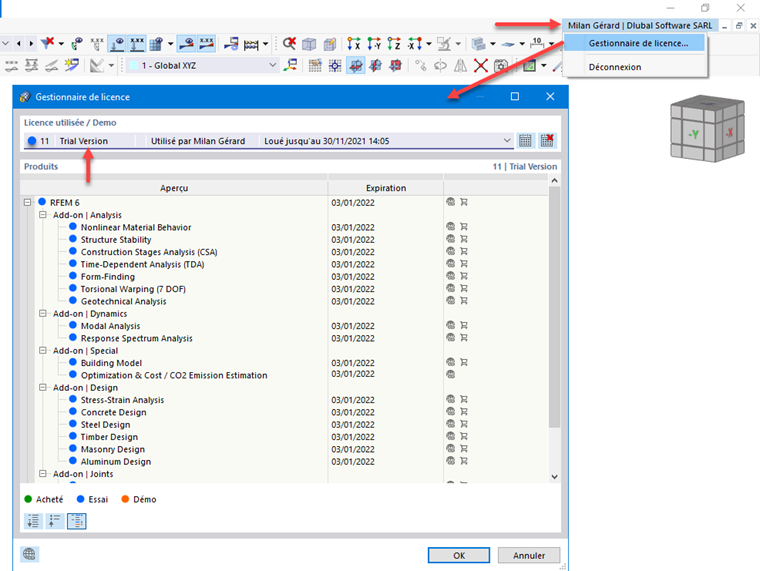
Task: Toggle the load values x.xx icon
Action: [x=137, y=44]
